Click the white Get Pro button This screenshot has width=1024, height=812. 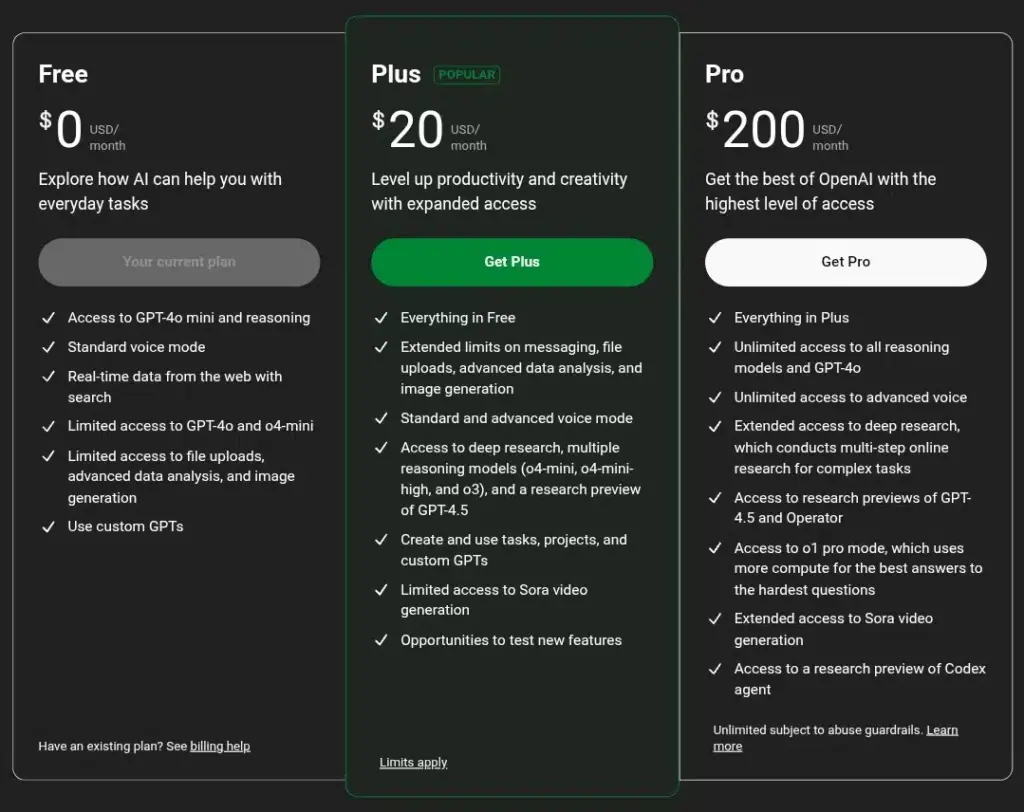[845, 262]
